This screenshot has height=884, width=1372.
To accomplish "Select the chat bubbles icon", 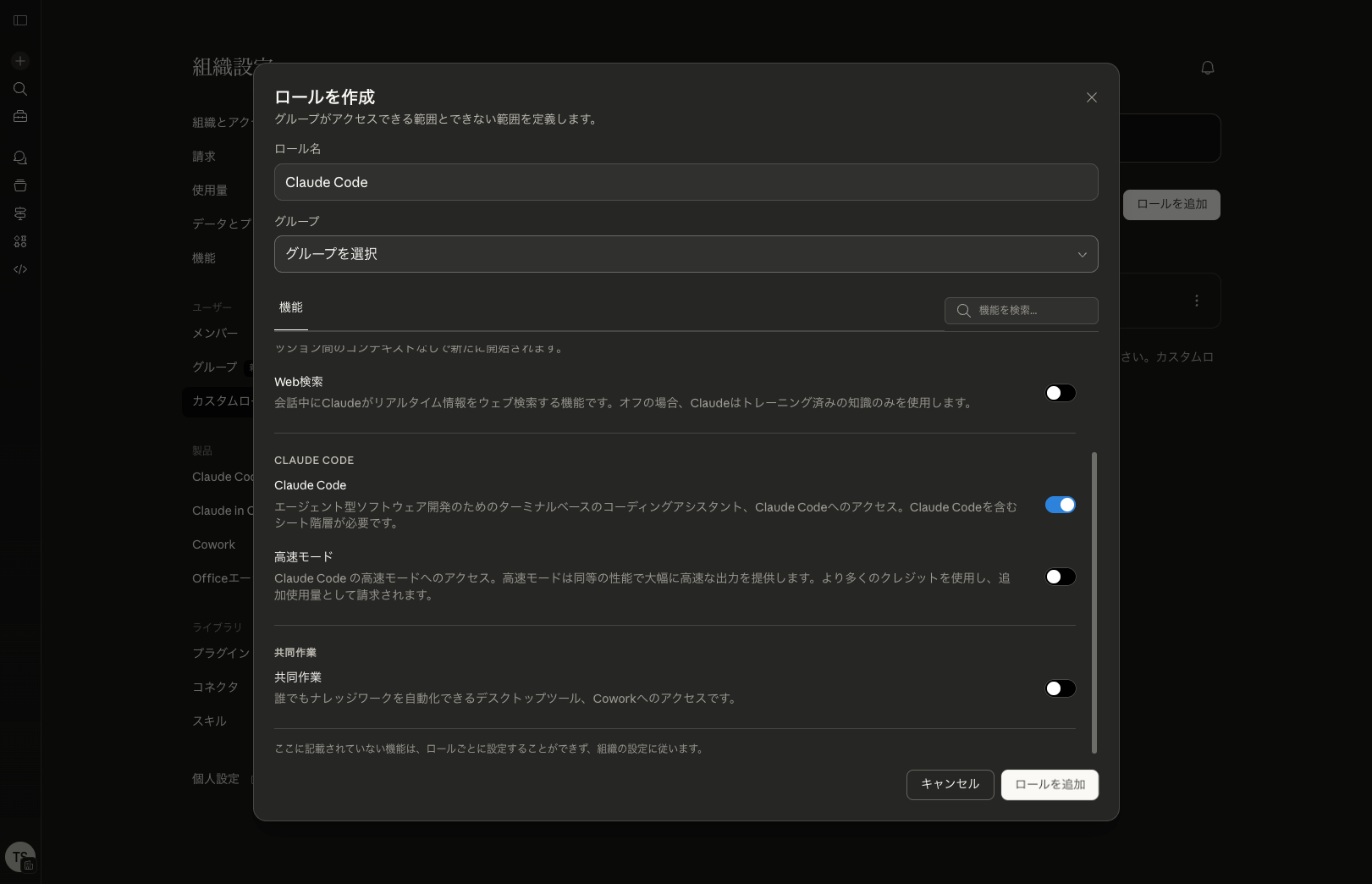I will 20,157.
